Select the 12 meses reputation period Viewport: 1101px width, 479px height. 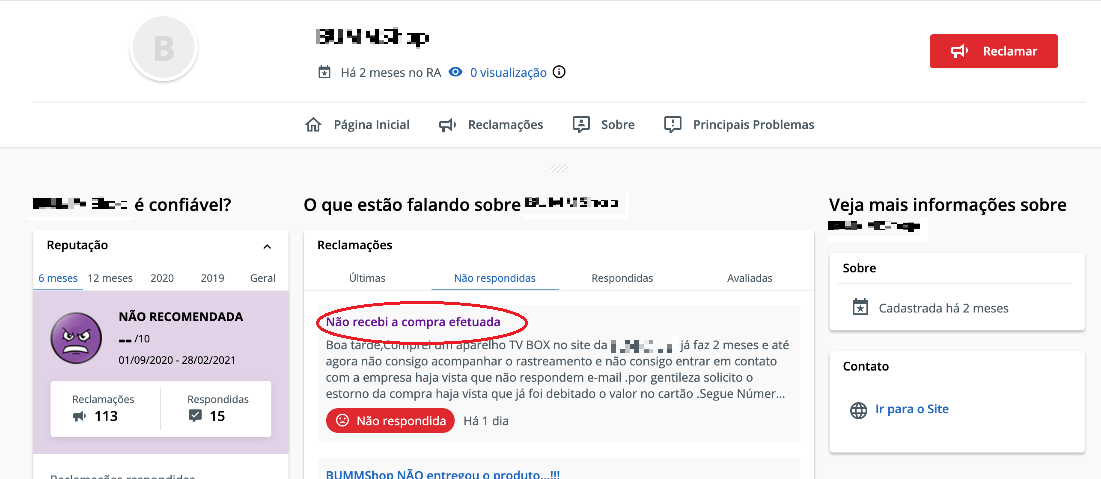pyautogui.click(x=110, y=278)
